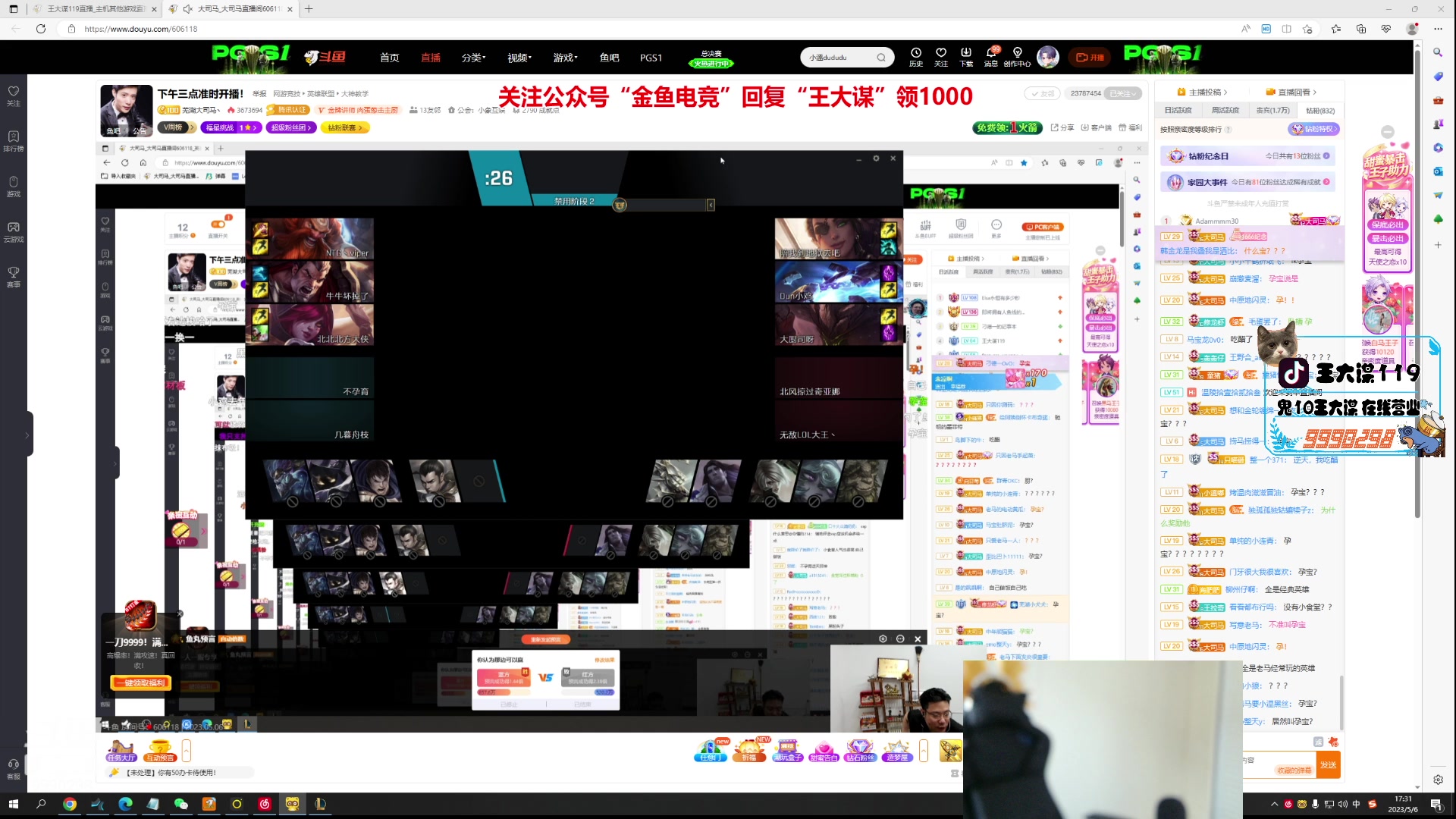Image resolution: width=1456 pixels, height=819 pixels.
Task: Expand the right gift list arrow
Action: pos(923,751)
